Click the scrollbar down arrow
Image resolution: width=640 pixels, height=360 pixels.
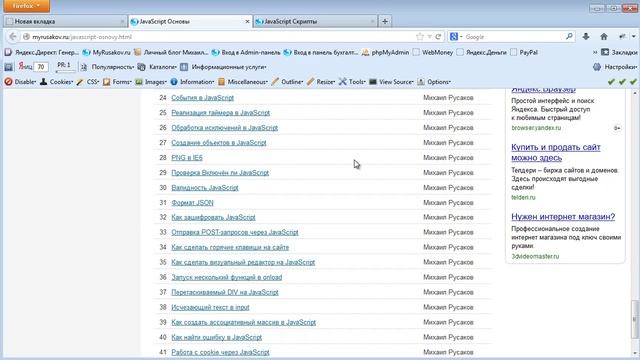point(634,353)
